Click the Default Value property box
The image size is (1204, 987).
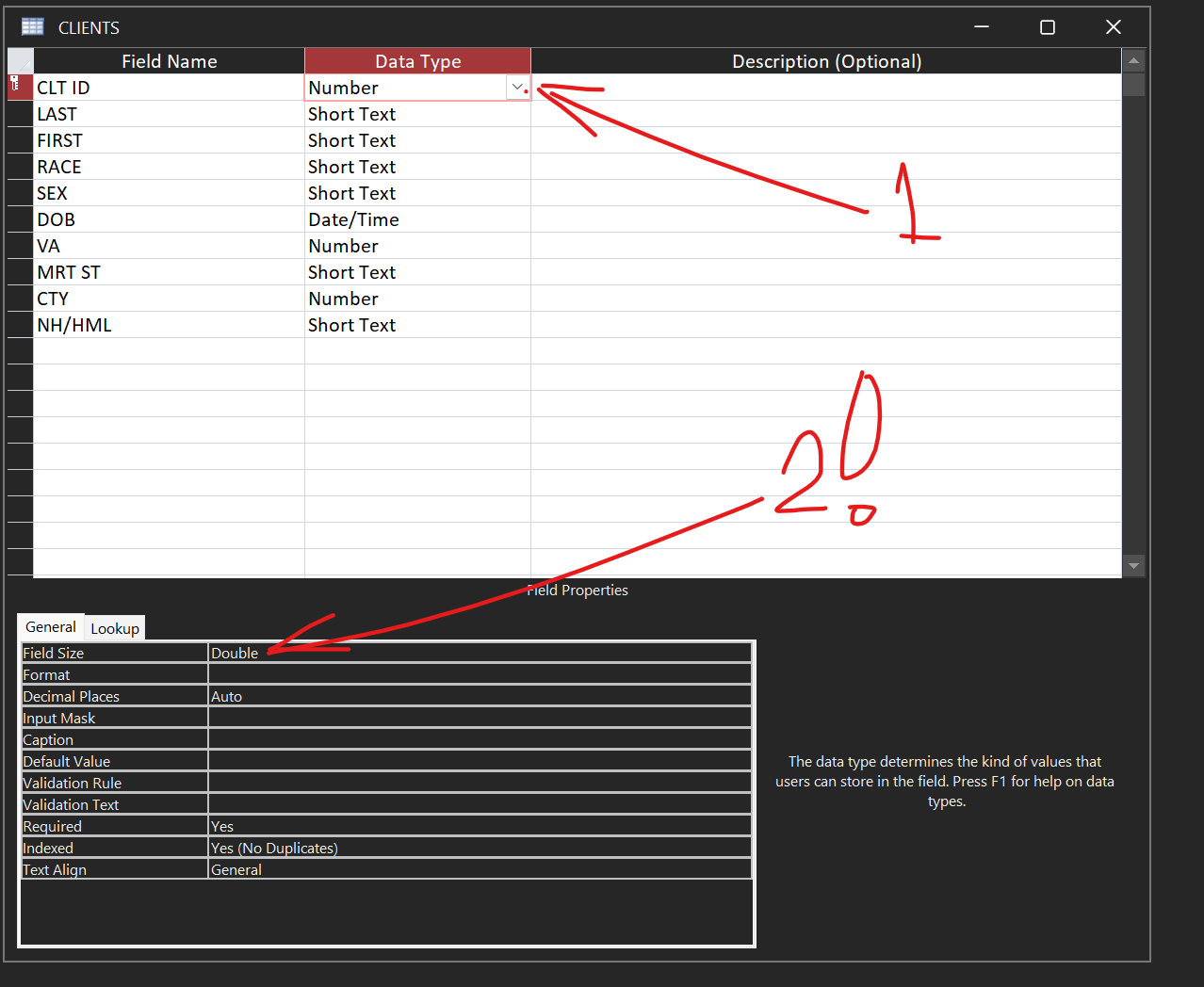(480, 761)
